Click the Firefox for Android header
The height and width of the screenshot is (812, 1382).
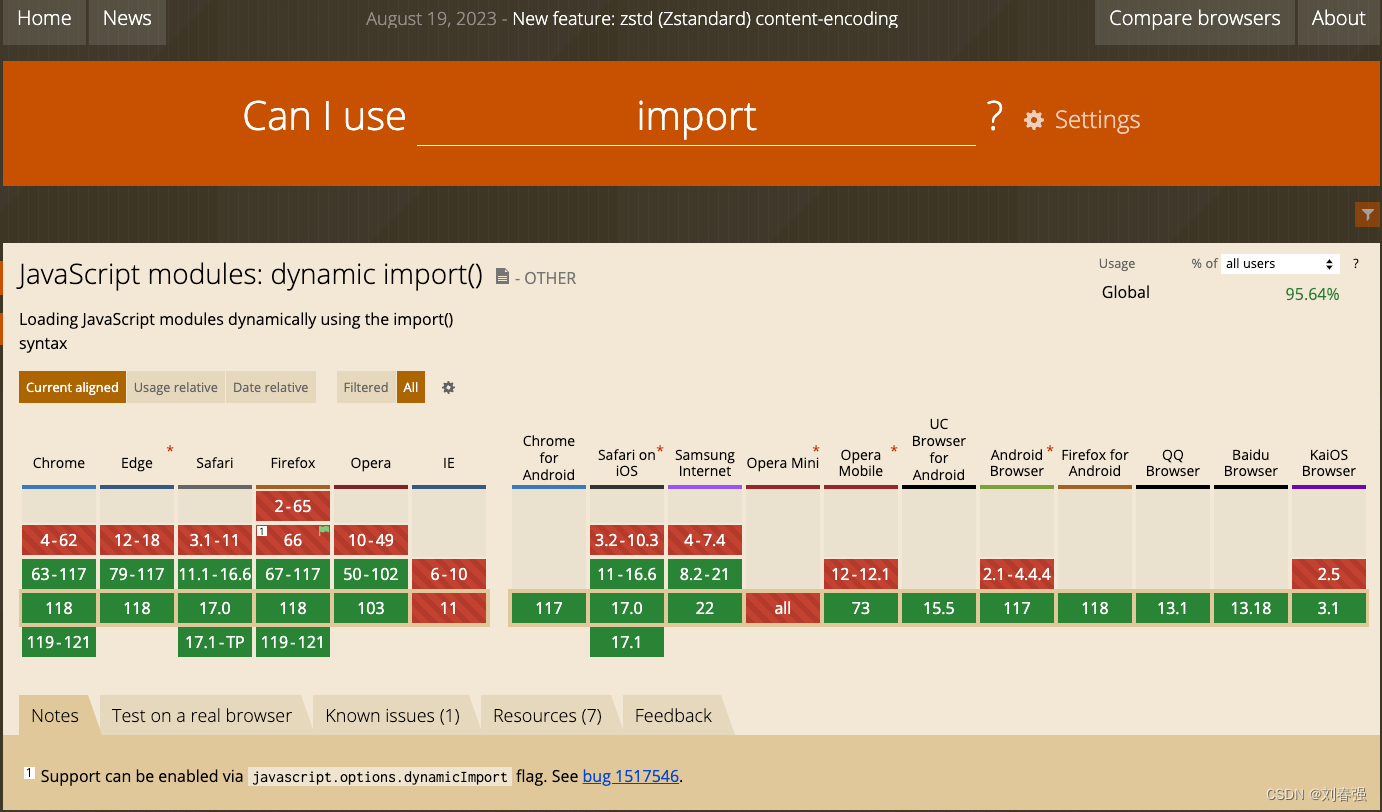(x=1095, y=463)
